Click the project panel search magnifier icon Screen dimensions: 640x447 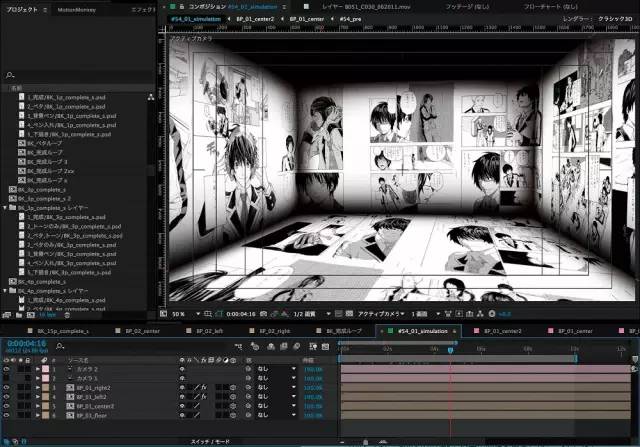point(10,75)
